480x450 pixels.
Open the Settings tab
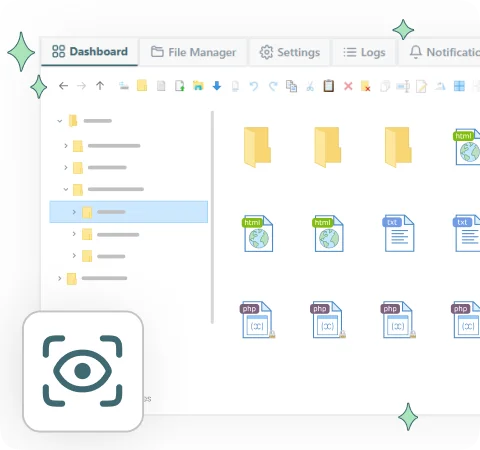[290, 52]
